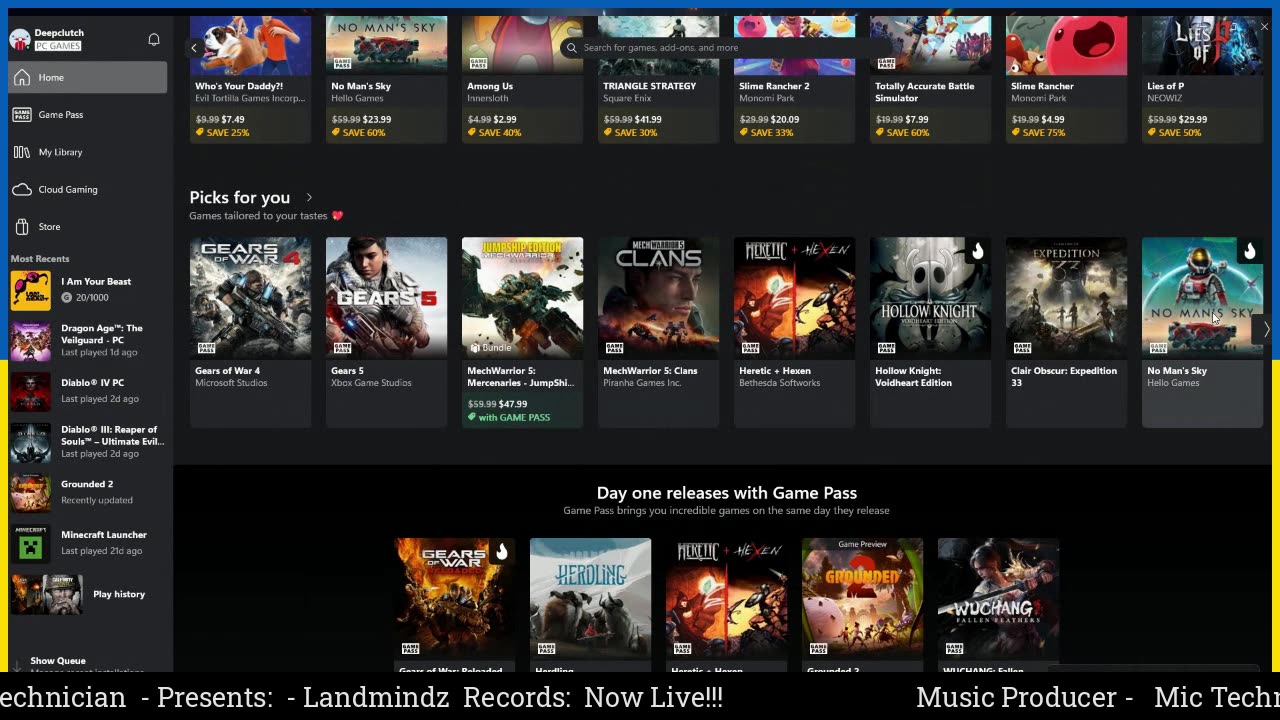Open the Who's Your Daddy?! deal card

tap(250, 80)
